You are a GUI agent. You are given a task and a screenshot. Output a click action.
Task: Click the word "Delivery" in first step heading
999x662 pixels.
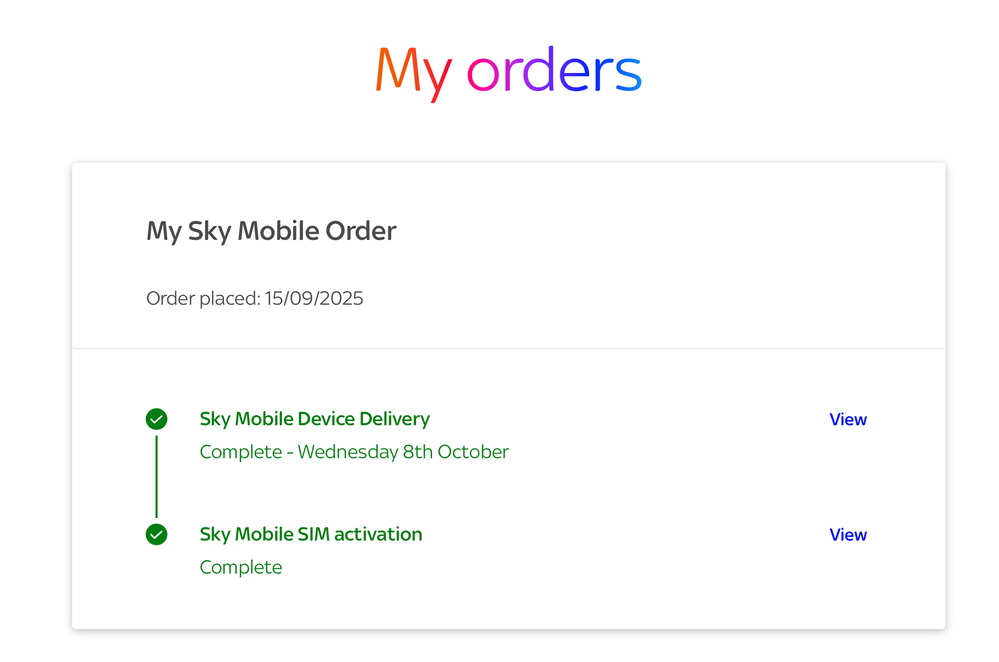393,419
